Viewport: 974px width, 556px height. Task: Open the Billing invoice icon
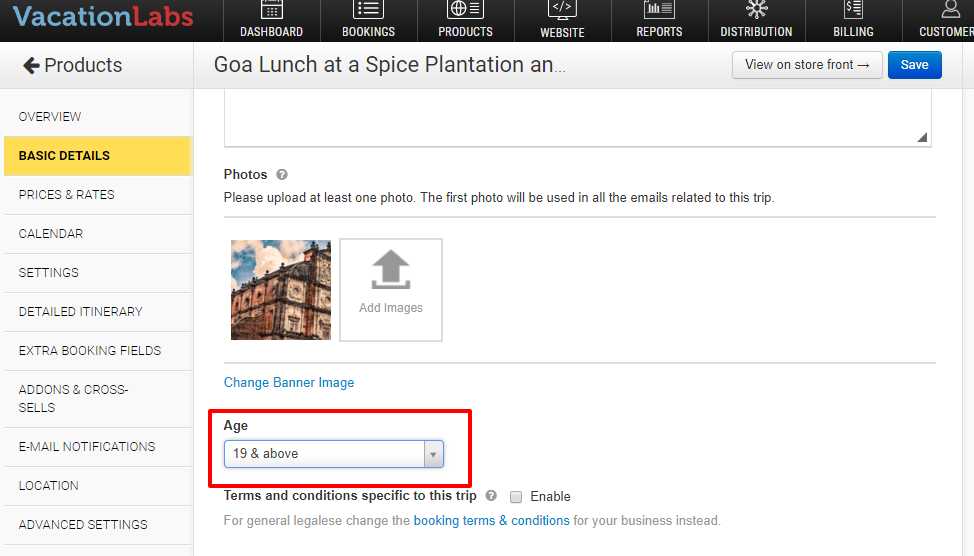pyautogui.click(x=853, y=10)
